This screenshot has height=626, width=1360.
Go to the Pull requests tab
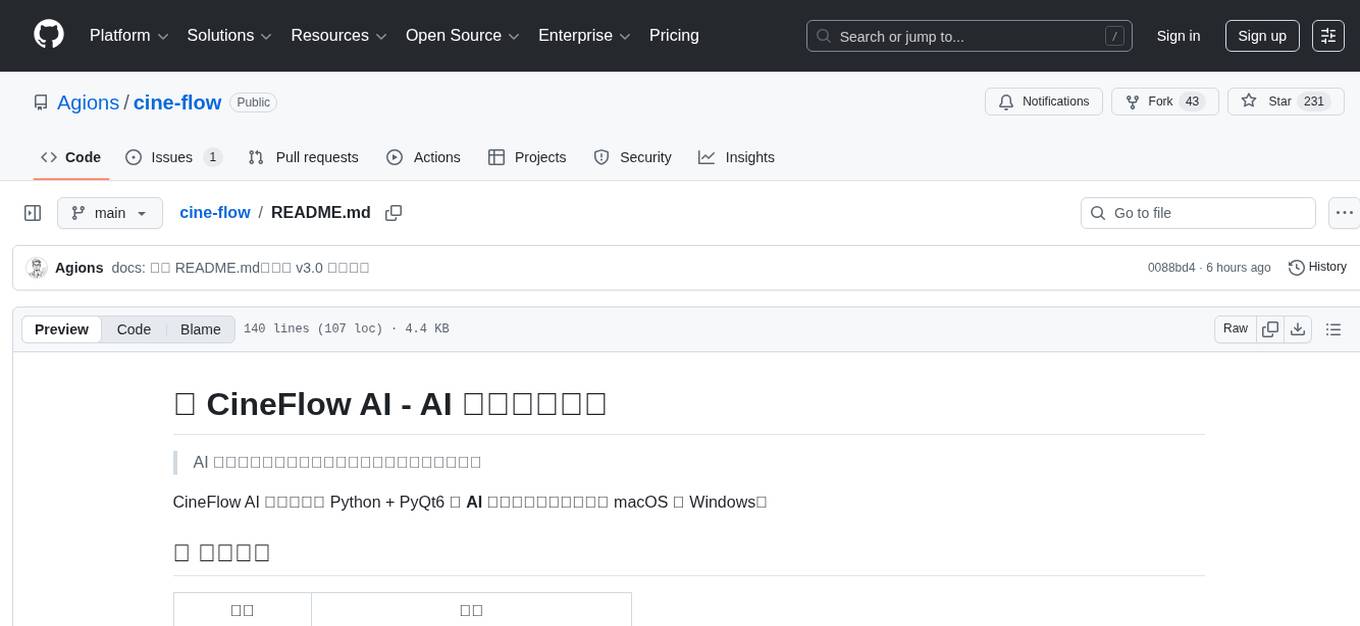point(303,157)
